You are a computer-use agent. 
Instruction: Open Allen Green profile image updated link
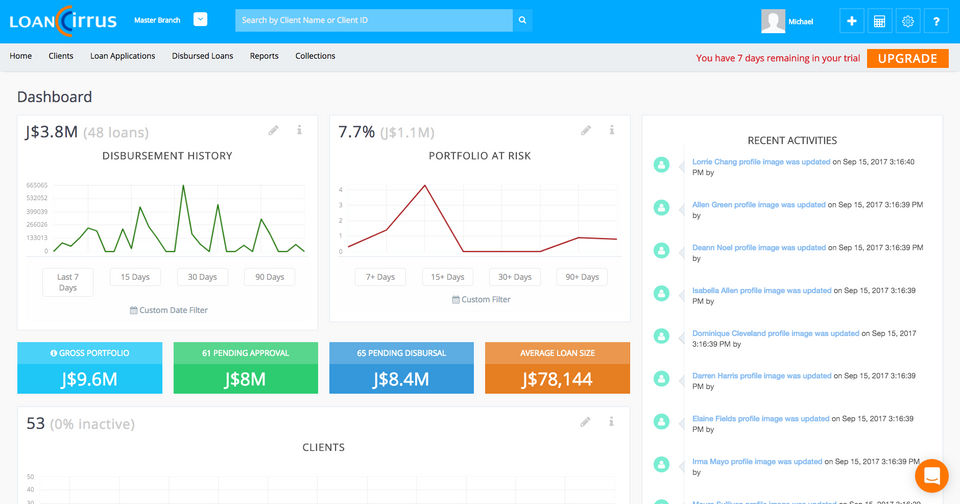click(759, 205)
